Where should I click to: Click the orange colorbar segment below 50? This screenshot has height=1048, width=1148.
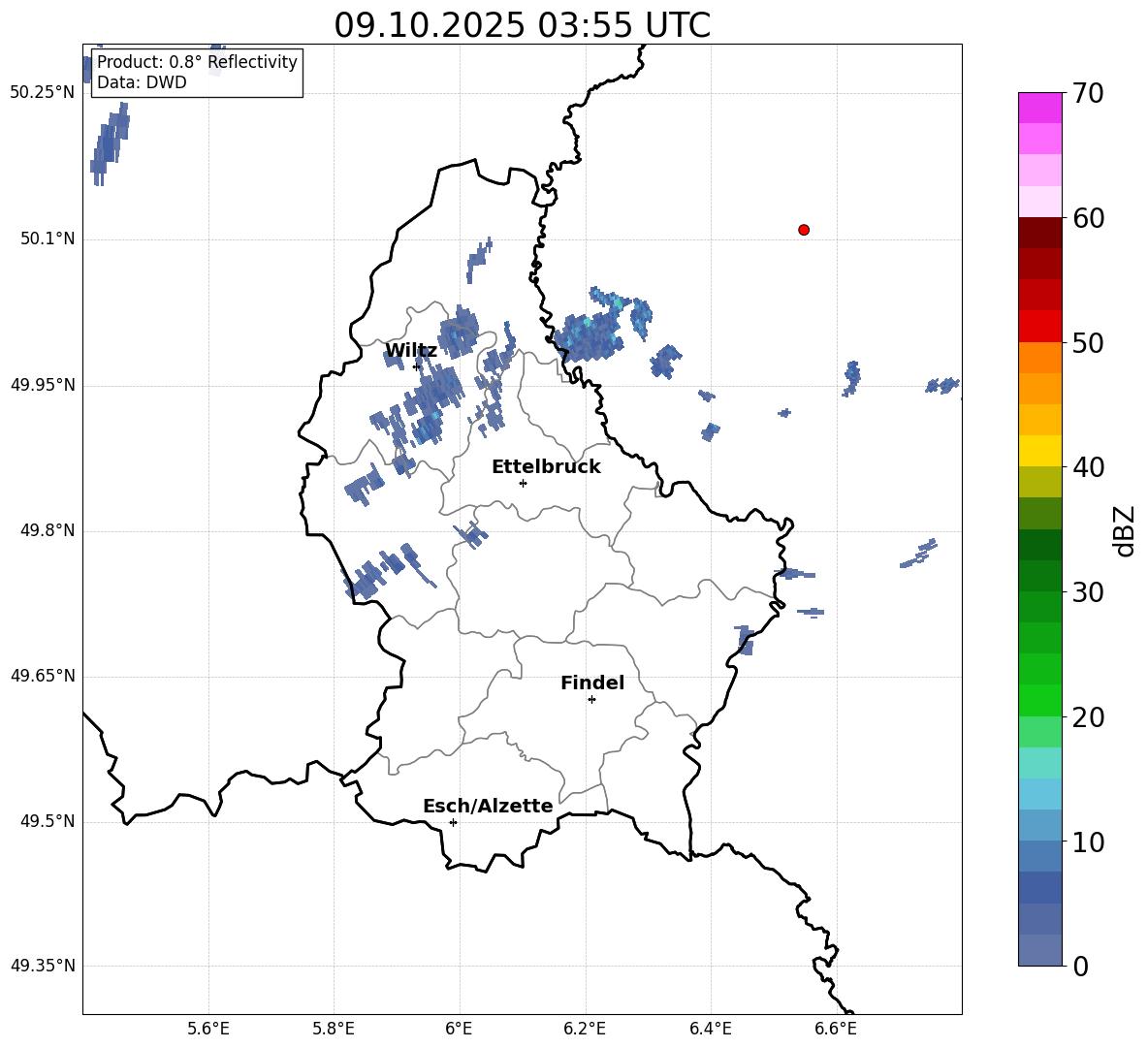(x=1039, y=358)
